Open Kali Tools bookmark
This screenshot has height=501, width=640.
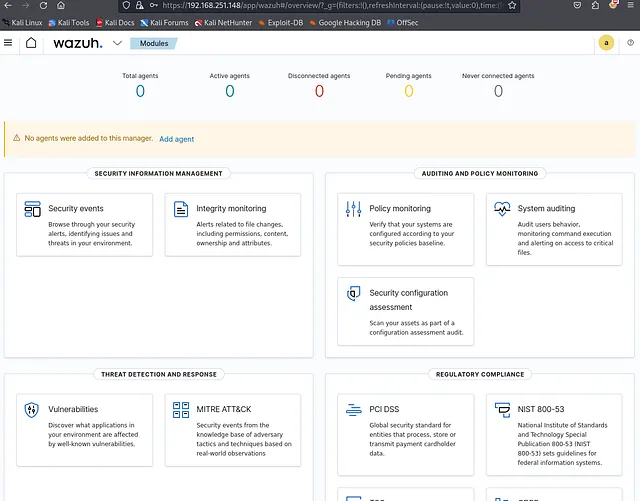pyautogui.click(x=69, y=22)
